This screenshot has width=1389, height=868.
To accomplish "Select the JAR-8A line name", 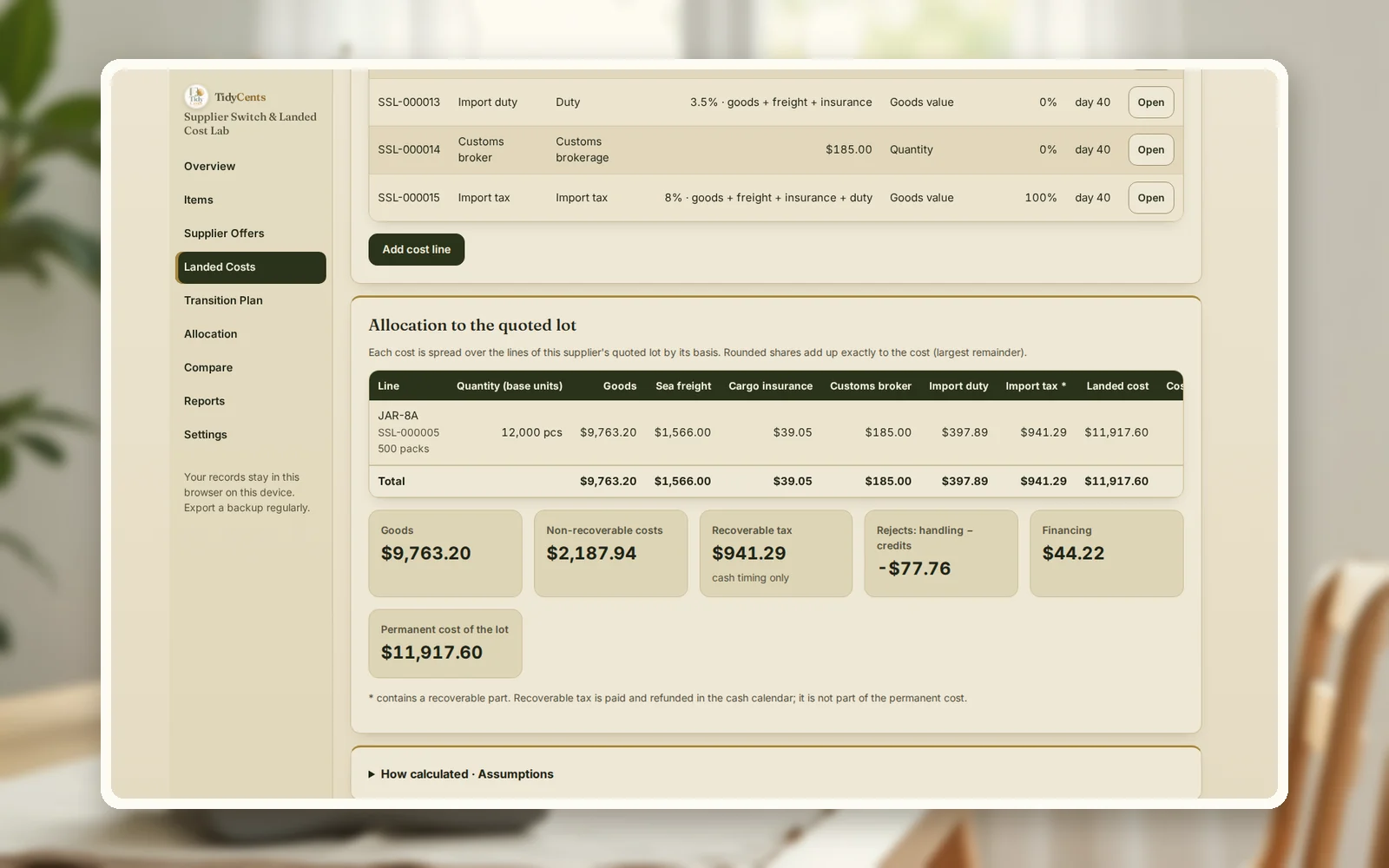I will coord(398,416).
